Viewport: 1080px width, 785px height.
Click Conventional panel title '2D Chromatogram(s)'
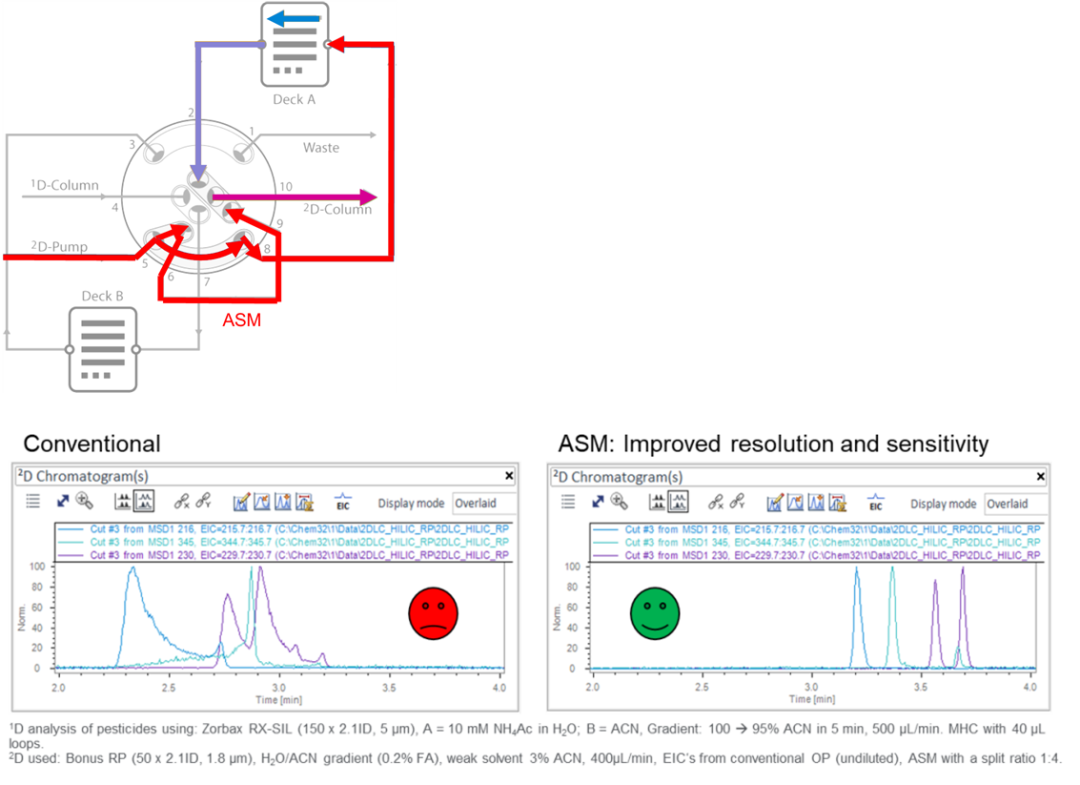click(x=83, y=476)
